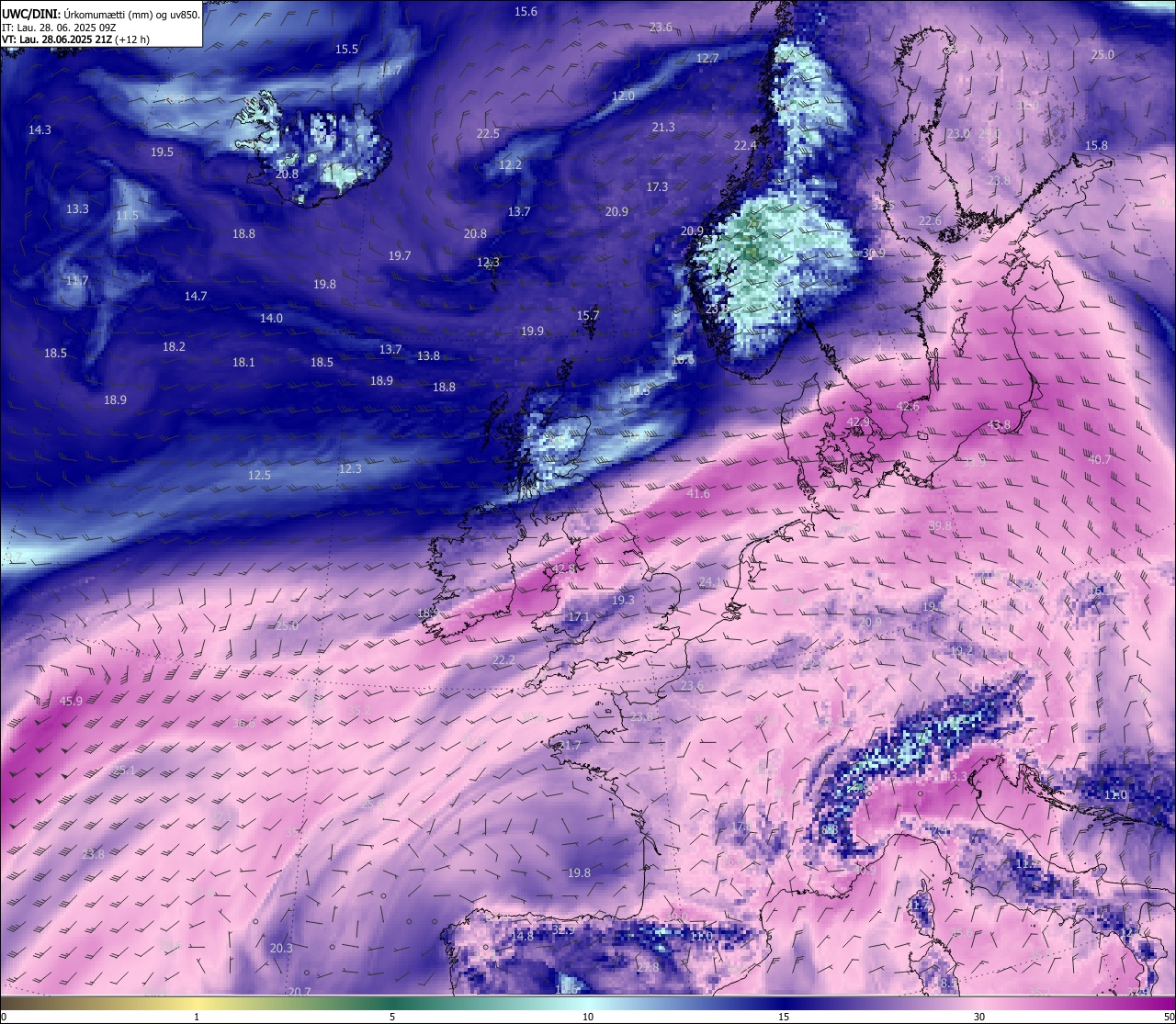This screenshot has width=1176, height=1024.
Task: Click the '19.7' value label
Action: (400, 255)
